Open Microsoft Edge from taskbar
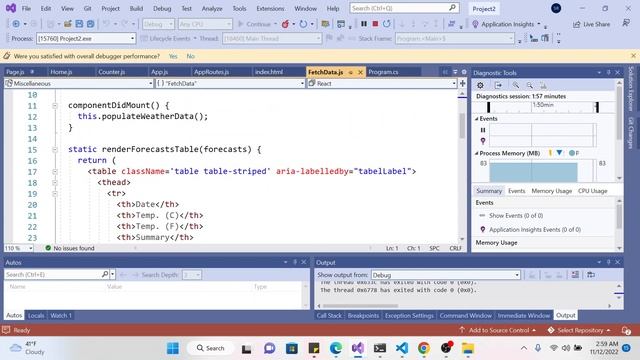Viewport: 640px width, 360px height. (x=336, y=348)
